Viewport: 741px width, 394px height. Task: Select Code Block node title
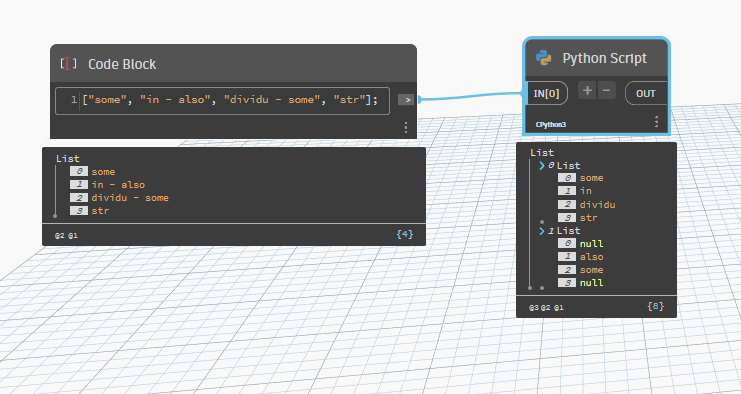point(122,64)
